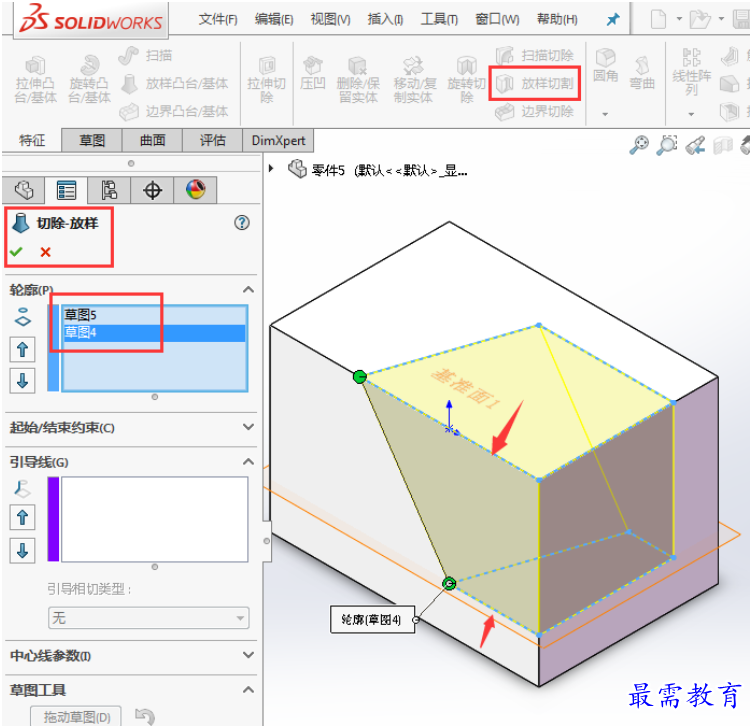Open the 编辑(E) menu

[274, 20]
